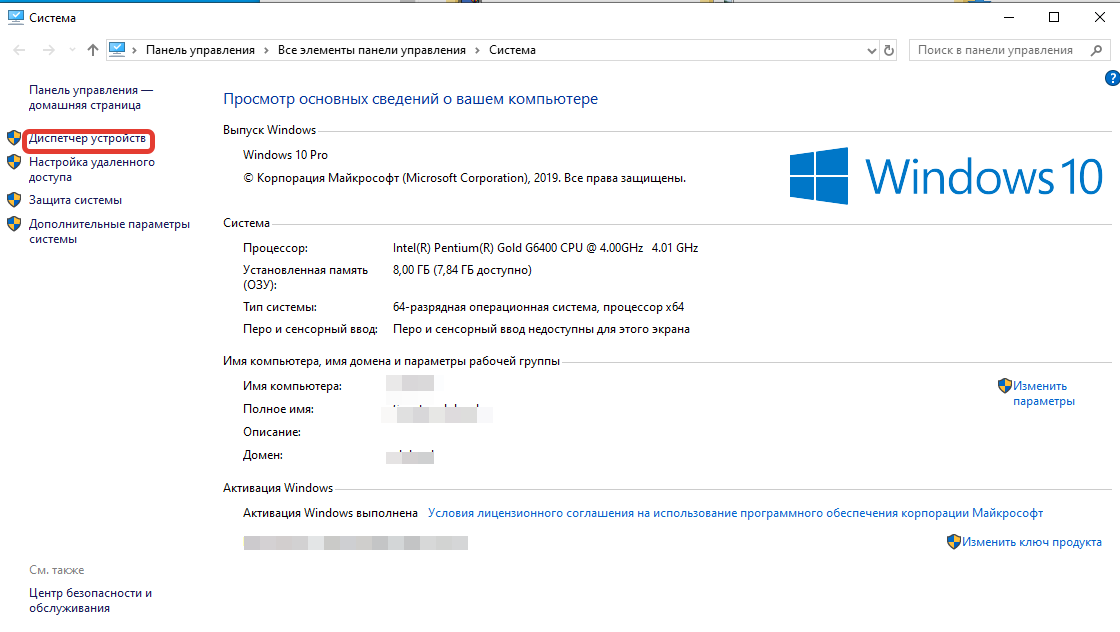This screenshot has width=1120, height=632.
Task: Open recent locations dropdown arrow
Action: (x=72, y=50)
